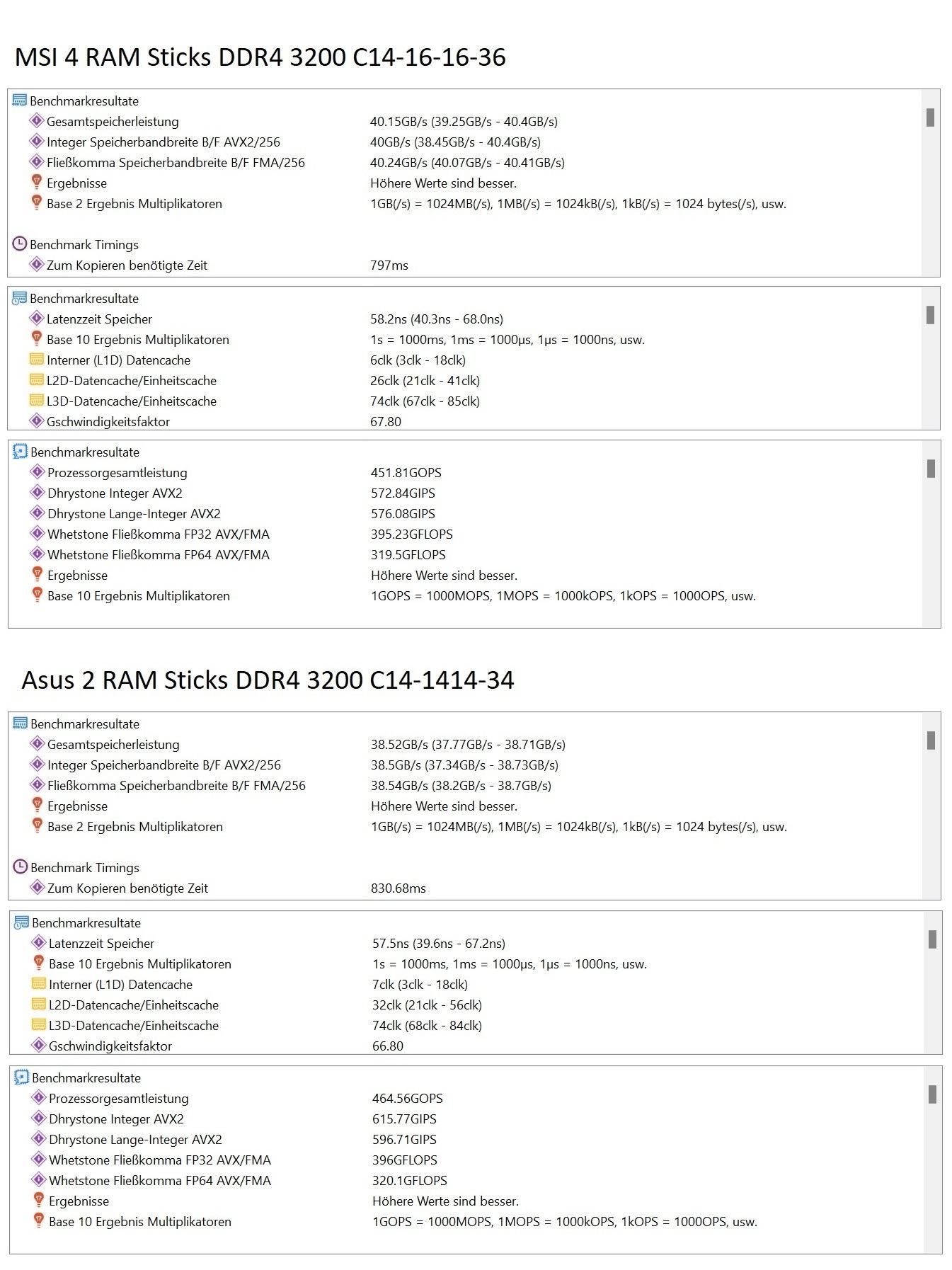Click the scrollbar thumb of the Asus 38.52GB/s bandwidth panel
952x1270 pixels.
pyautogui.click(x=931, y=740)
